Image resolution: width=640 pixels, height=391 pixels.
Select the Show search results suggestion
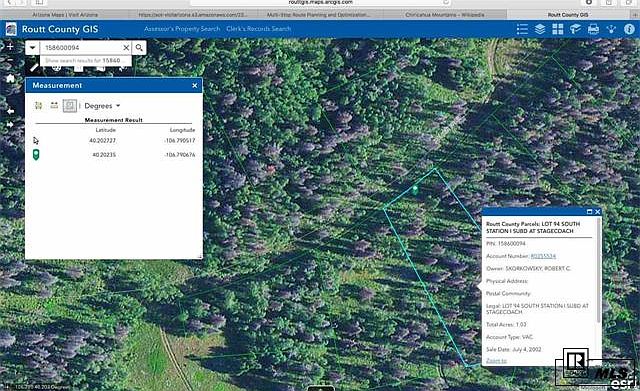(x=86, y=60)
